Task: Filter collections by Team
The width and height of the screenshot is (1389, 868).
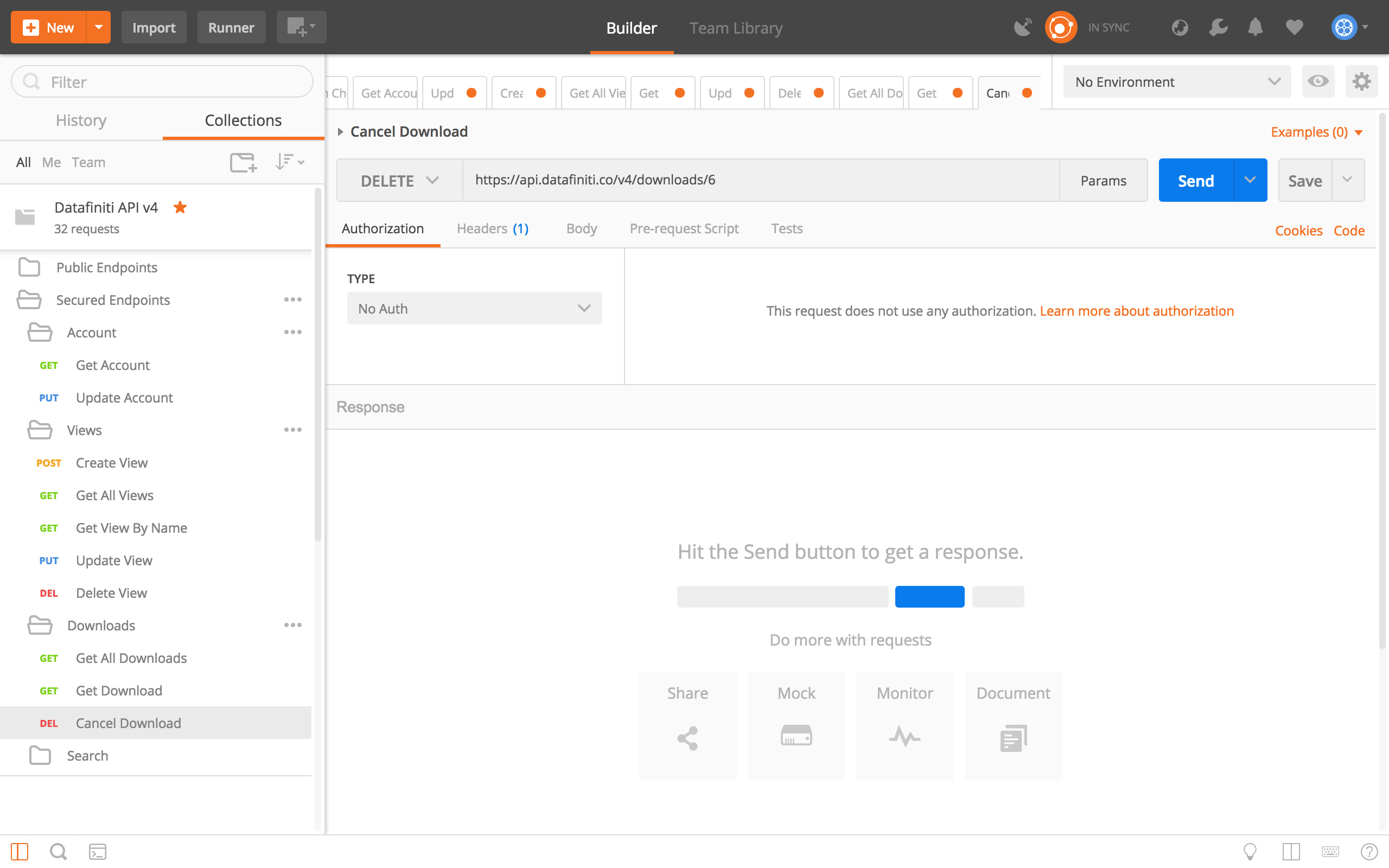Action: [x=88, y=162]
